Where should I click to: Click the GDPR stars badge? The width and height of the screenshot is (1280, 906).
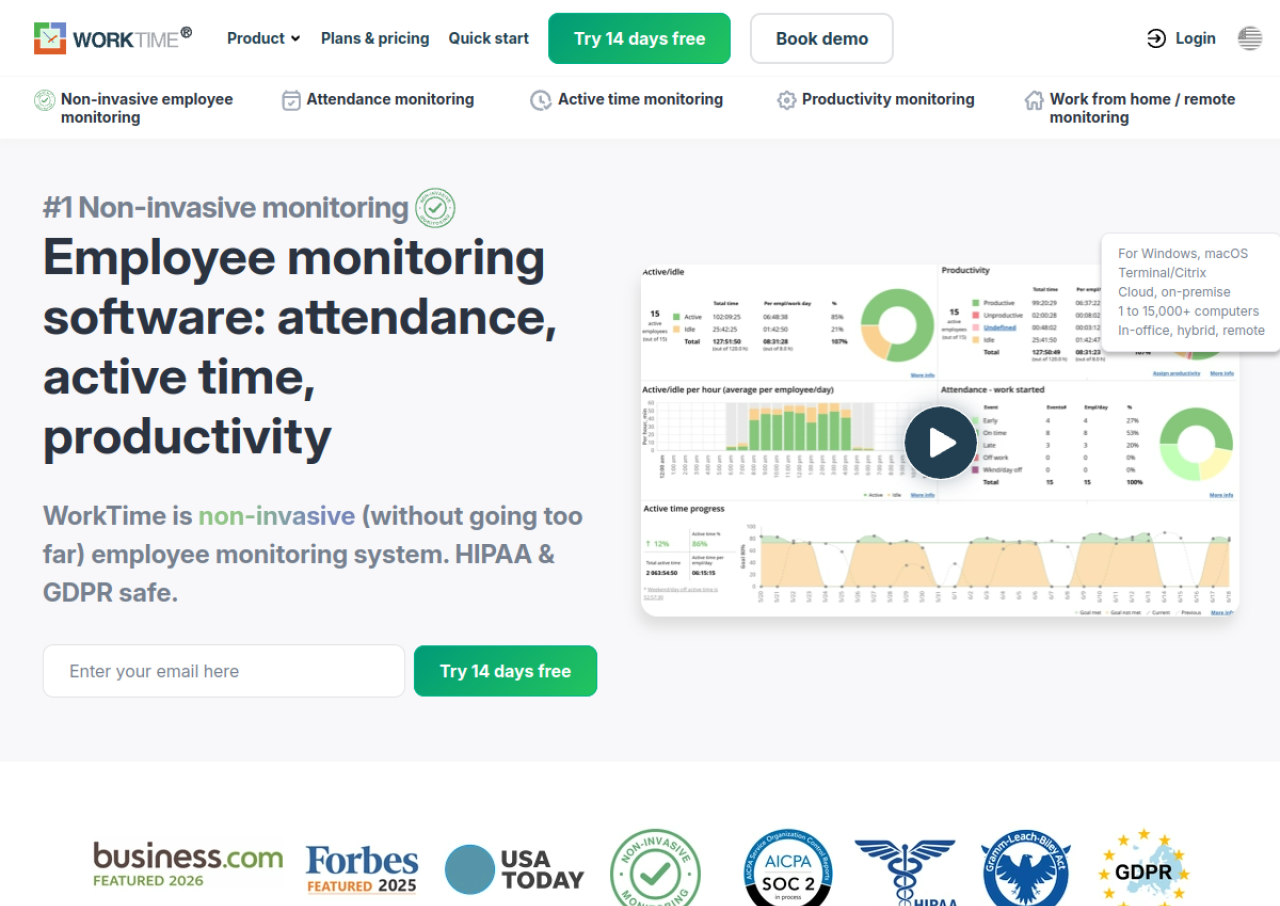1142,868
